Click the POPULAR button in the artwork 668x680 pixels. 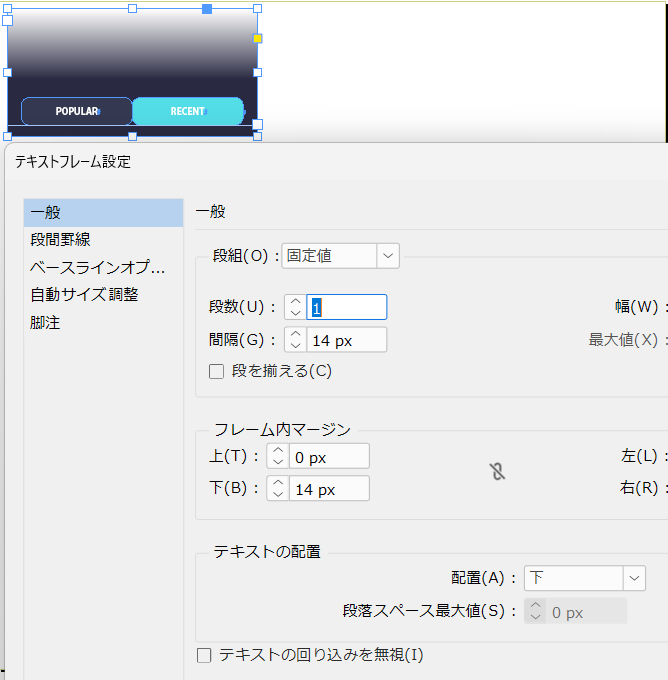click(77, 111)
